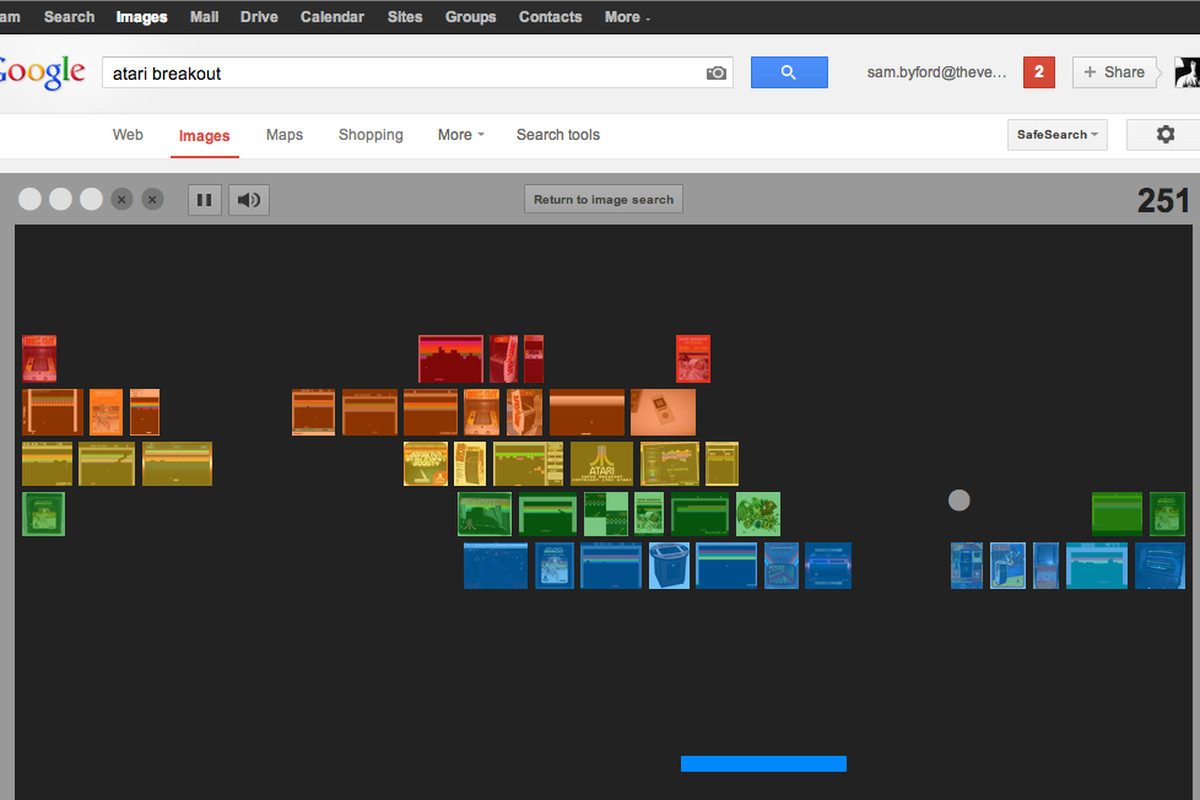Click the second lost-life X icon

(152, 199)
